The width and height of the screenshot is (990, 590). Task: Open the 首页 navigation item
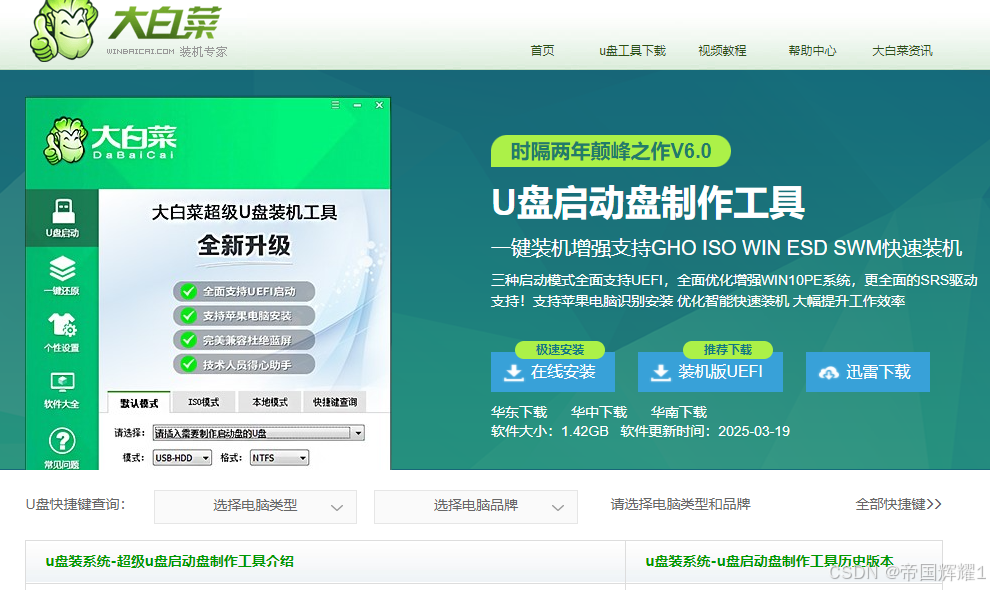542,51
